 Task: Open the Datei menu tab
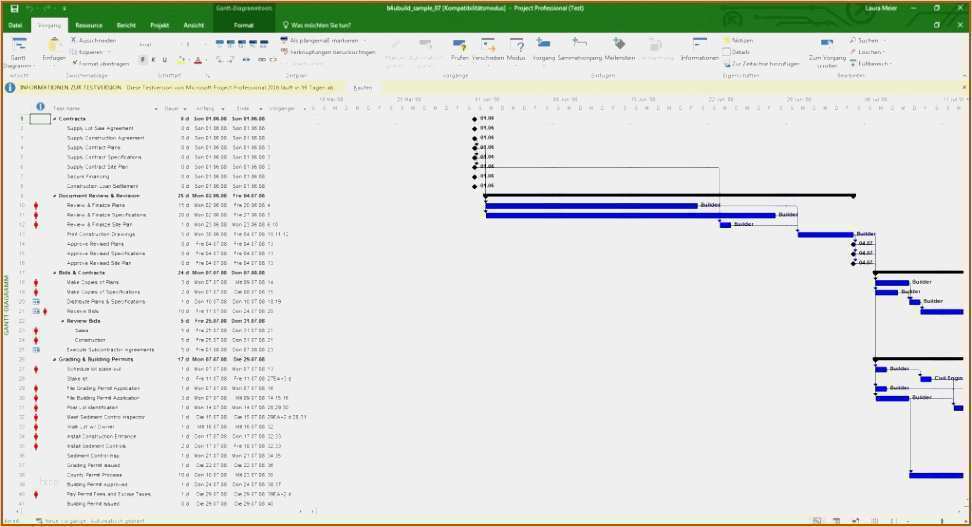pyautogui.click(x=15, y=23)
